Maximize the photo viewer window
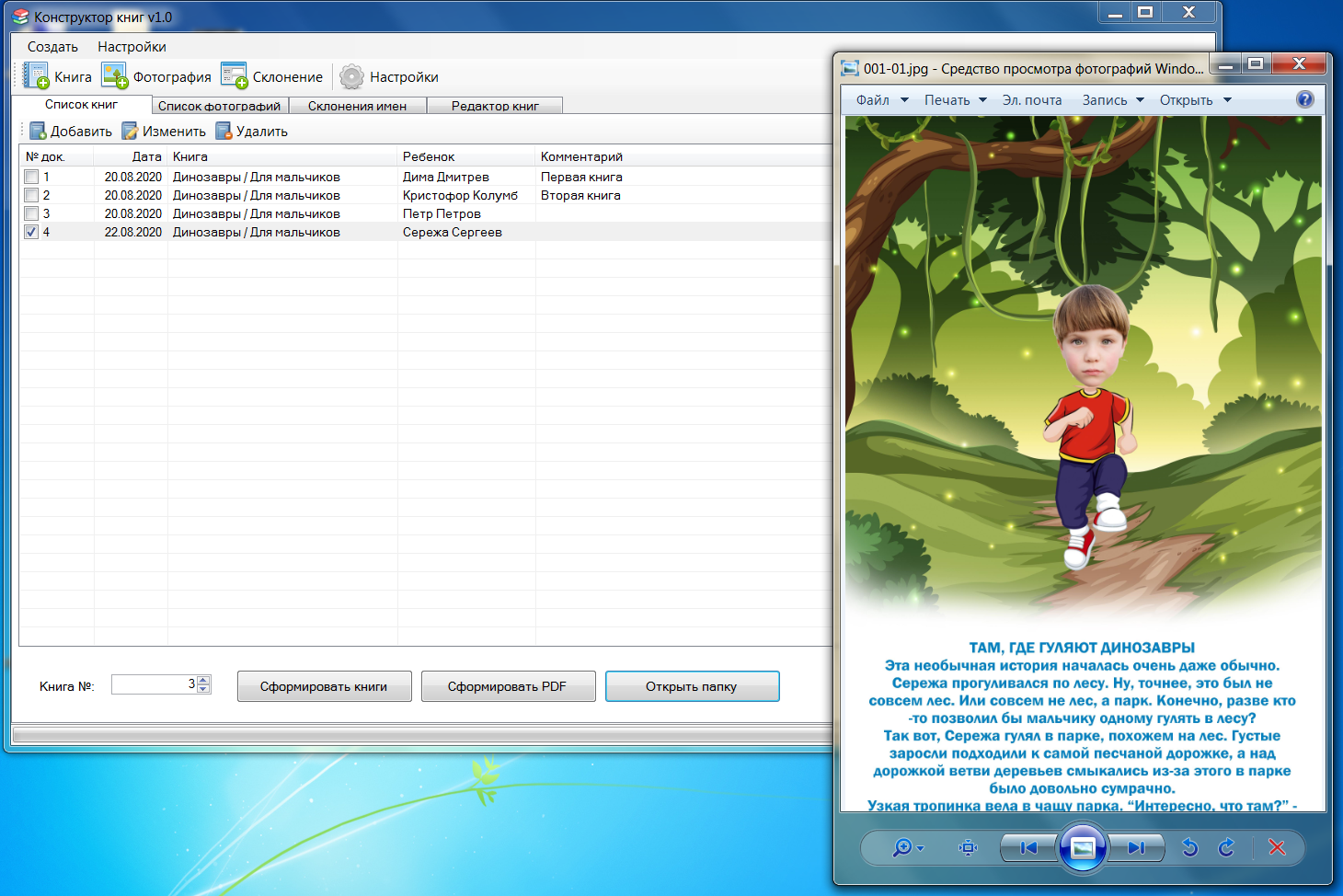The height and width of the screenshot is (896, 1343). (x=1255, y=63)
